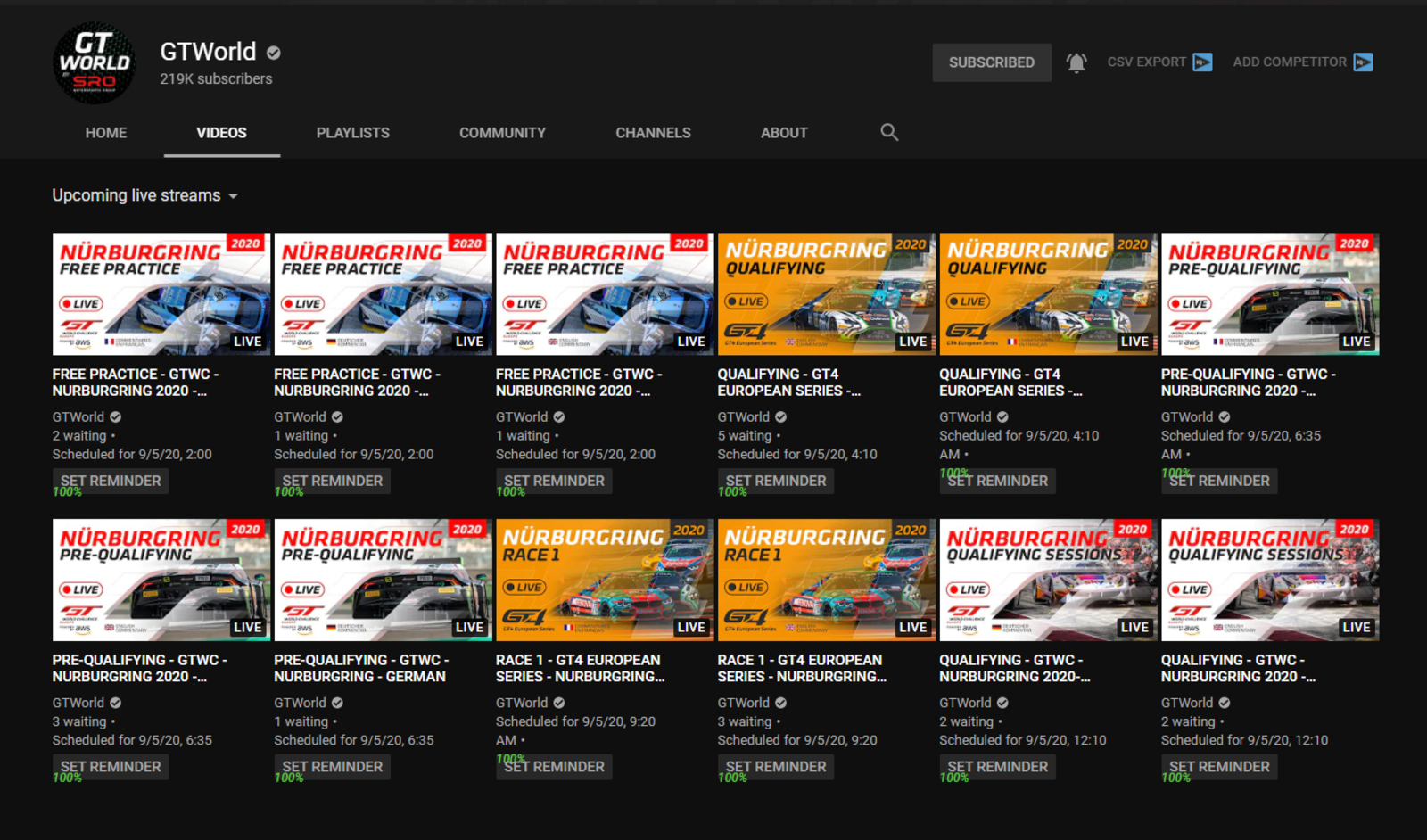Viewport: 1427px width, 840px height.
Task: Open Free Practice title with 2 waiting
Action: [136, 383]
